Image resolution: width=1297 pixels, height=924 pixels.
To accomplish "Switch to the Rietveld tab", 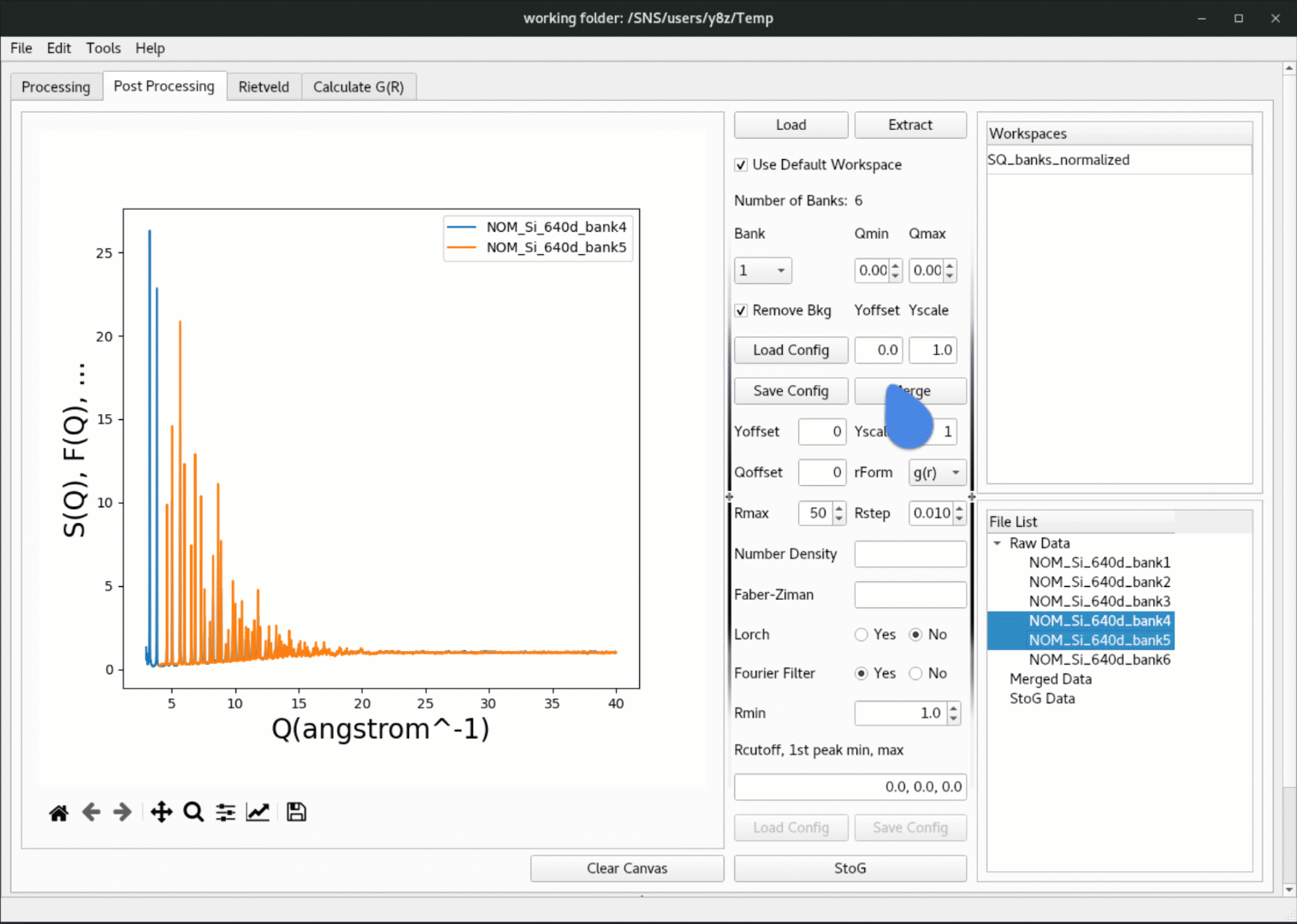I will [264, 86].
